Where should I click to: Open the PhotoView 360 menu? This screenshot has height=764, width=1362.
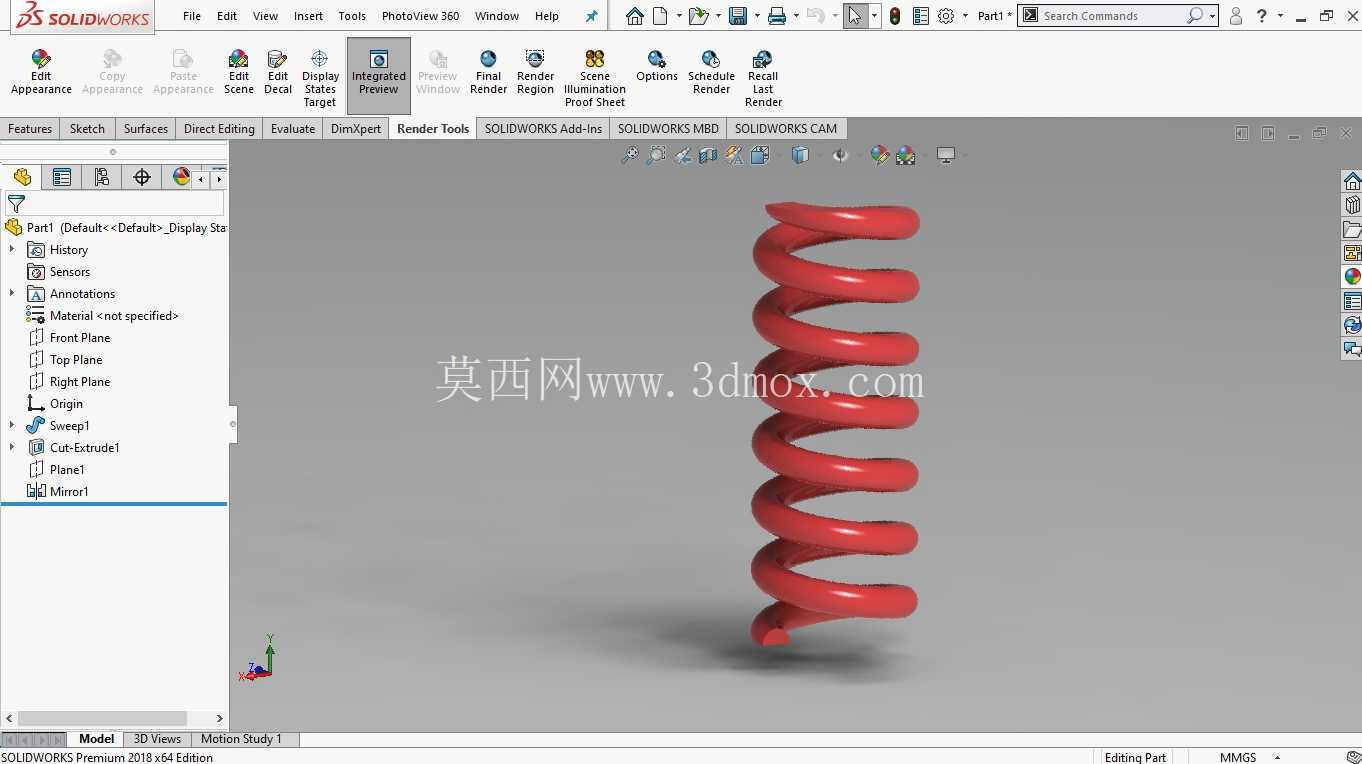[420, 16]
